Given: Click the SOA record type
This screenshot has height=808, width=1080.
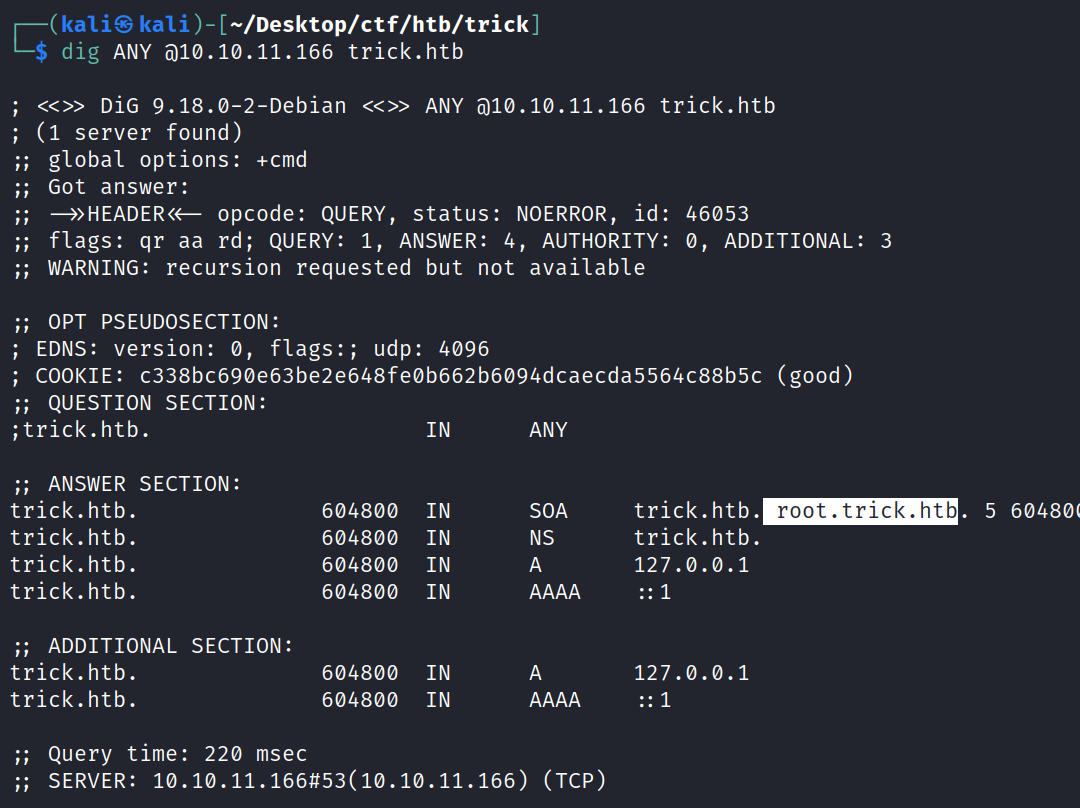Looking at the screenshot, I should pyautogui.click(x=548, y=511).
